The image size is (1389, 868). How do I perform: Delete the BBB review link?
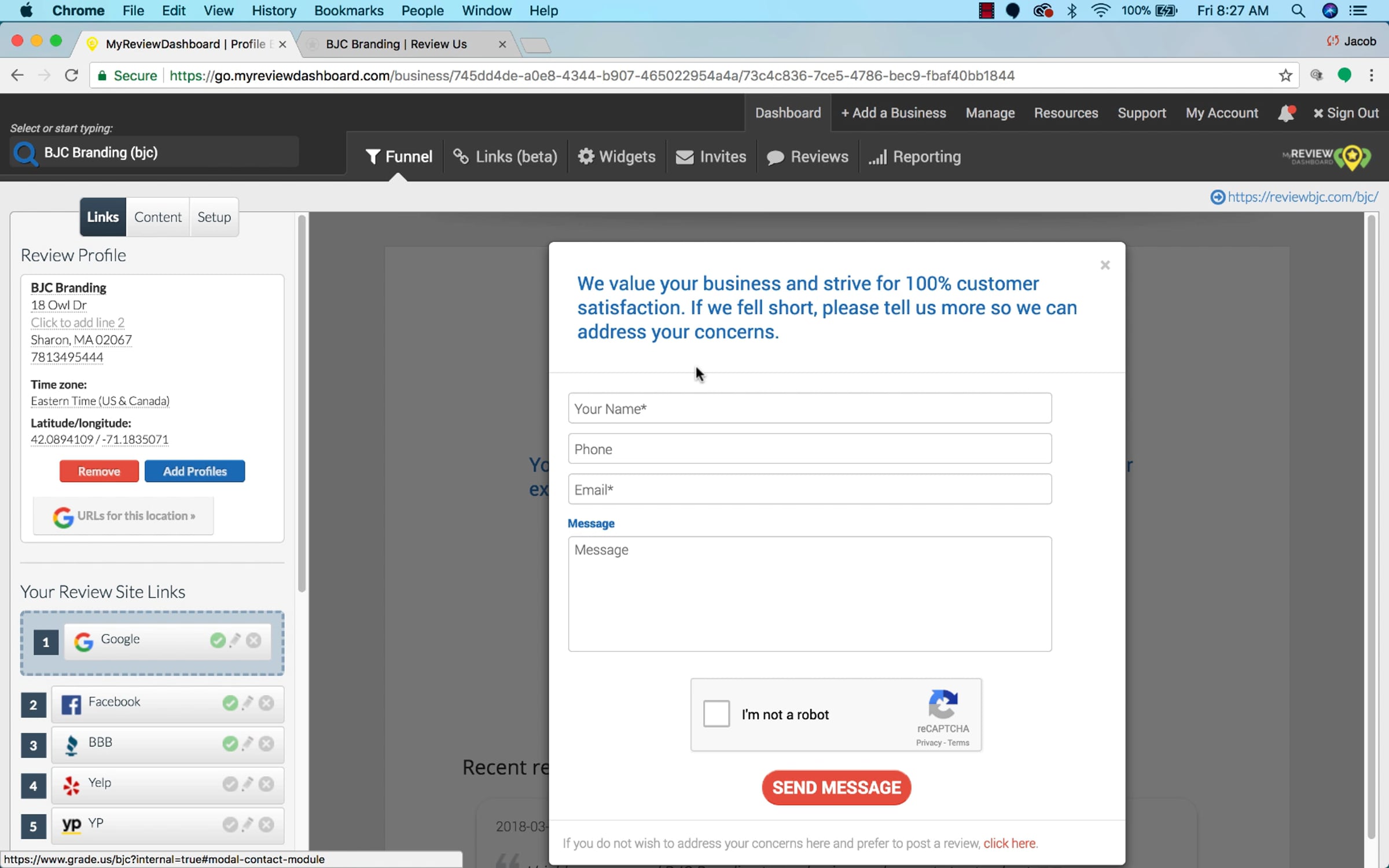[x=266, y=744]
